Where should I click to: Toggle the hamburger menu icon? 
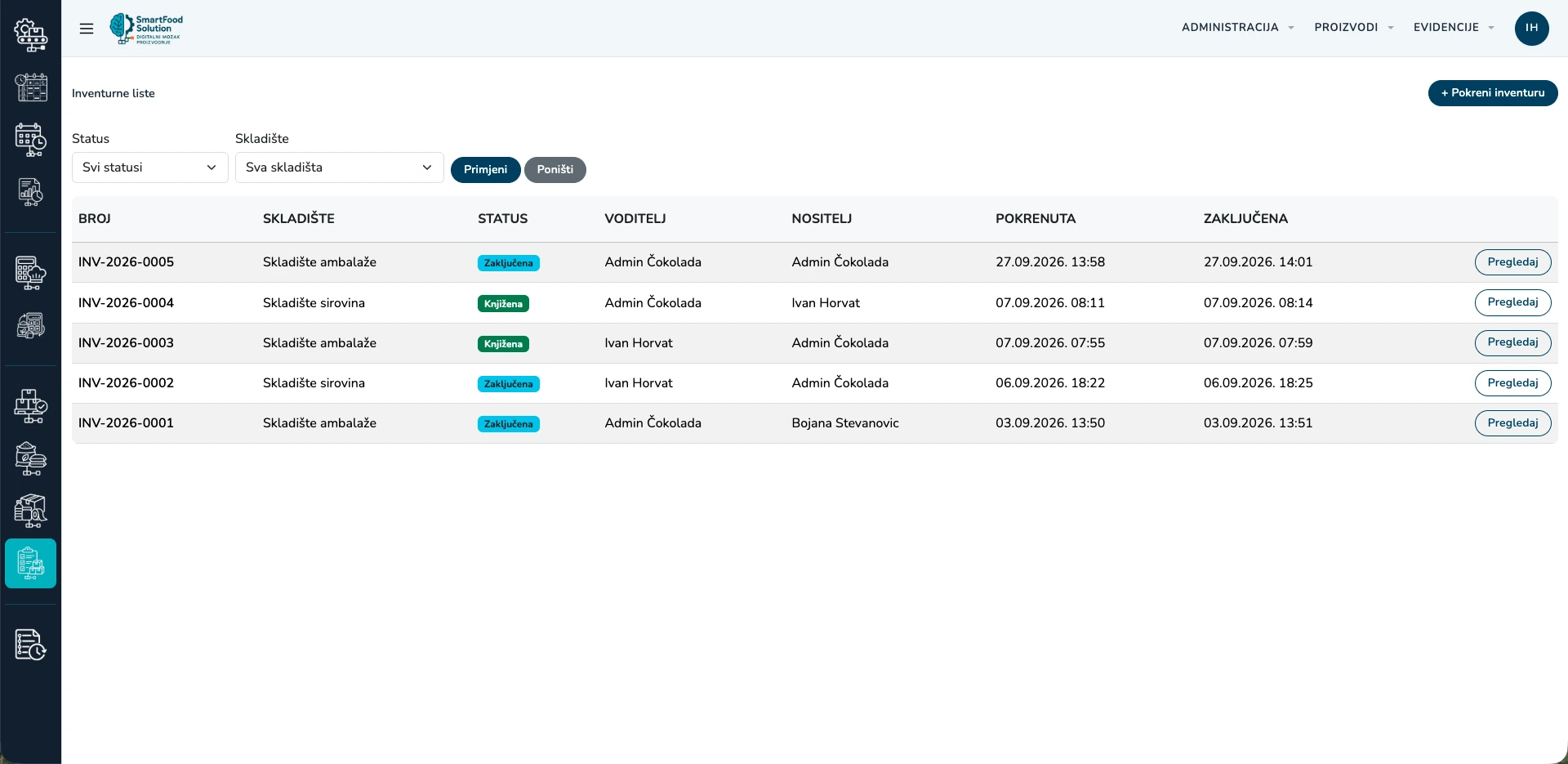pyautogui.click(x=87, y=29)
